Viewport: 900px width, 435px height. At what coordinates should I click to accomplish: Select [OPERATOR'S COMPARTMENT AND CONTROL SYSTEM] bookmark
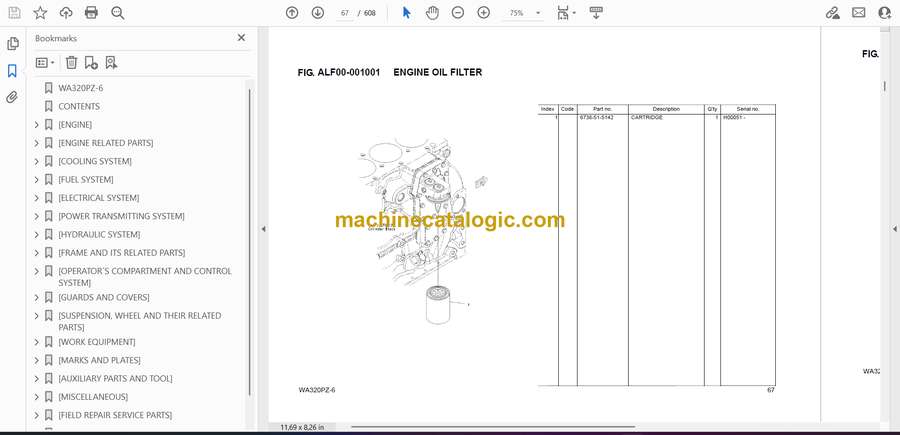pos(145,277)
